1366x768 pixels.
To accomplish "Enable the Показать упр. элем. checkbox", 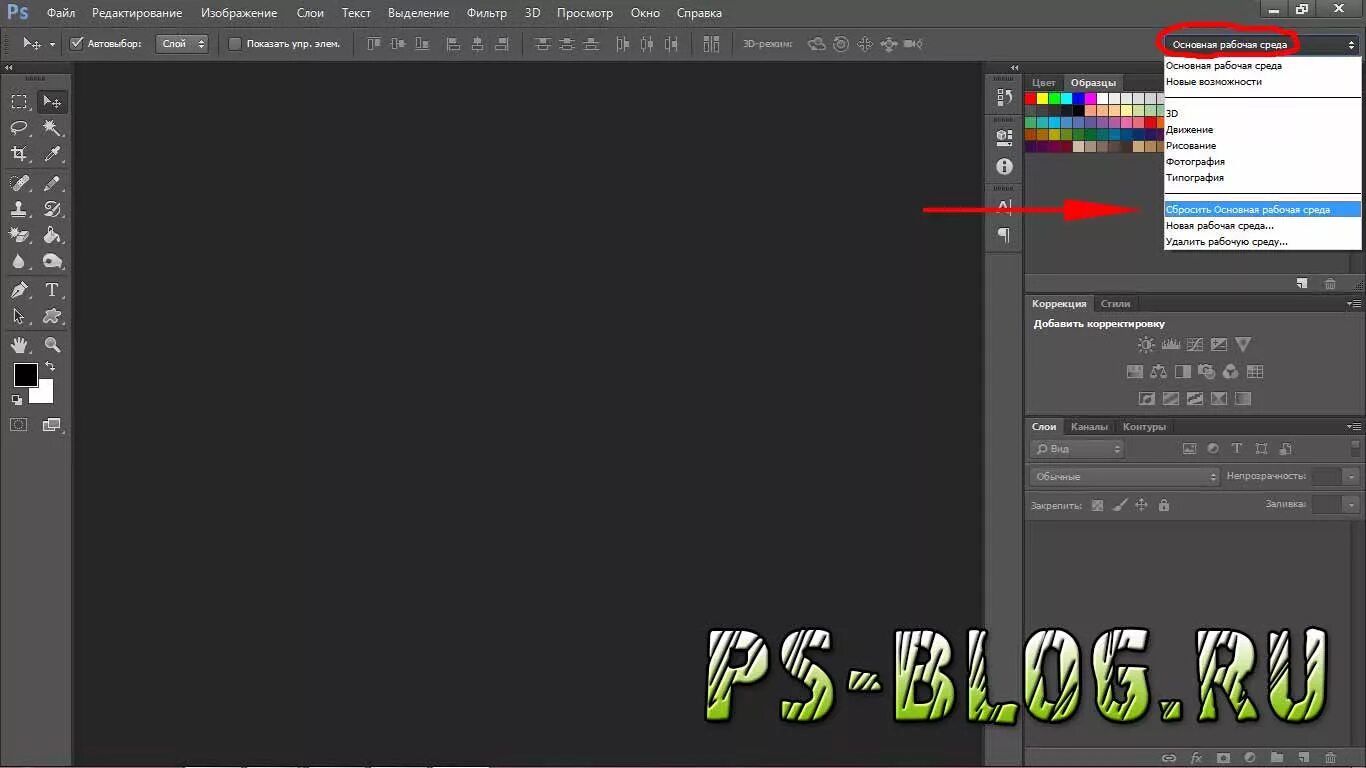I will point(234,43).
